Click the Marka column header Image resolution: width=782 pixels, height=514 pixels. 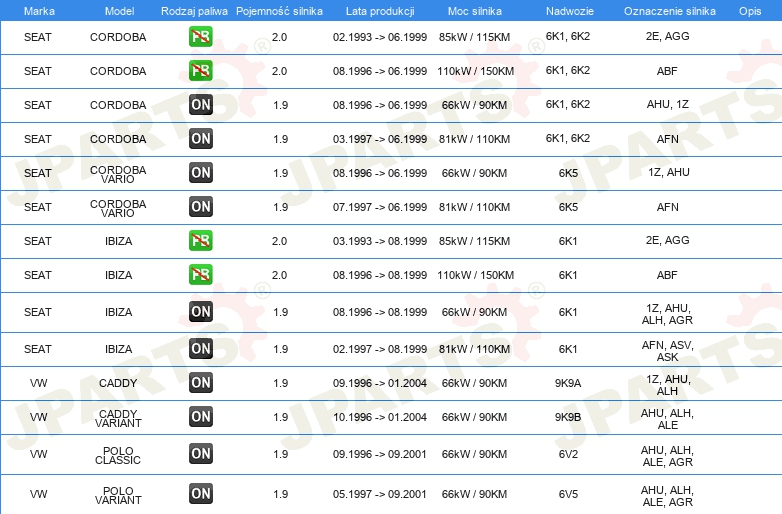pyautogui.click(x=39, y=11)
